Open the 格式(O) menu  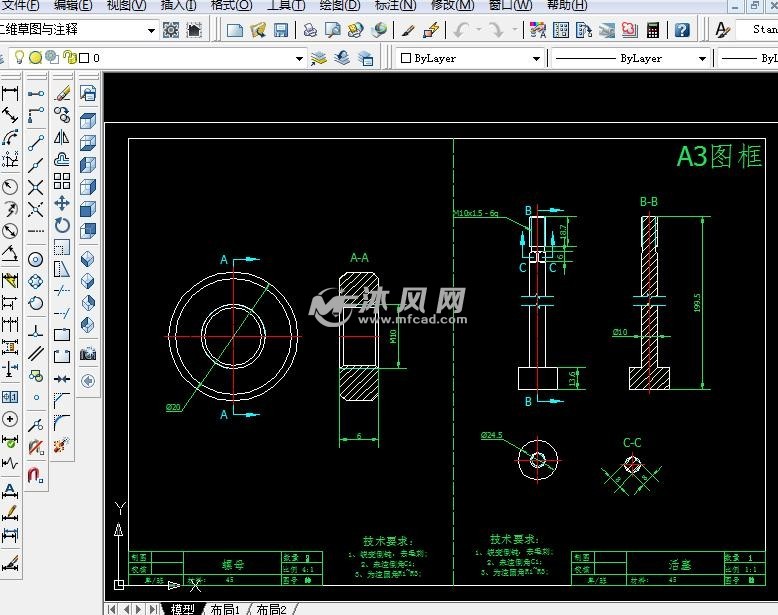(231, 5)
